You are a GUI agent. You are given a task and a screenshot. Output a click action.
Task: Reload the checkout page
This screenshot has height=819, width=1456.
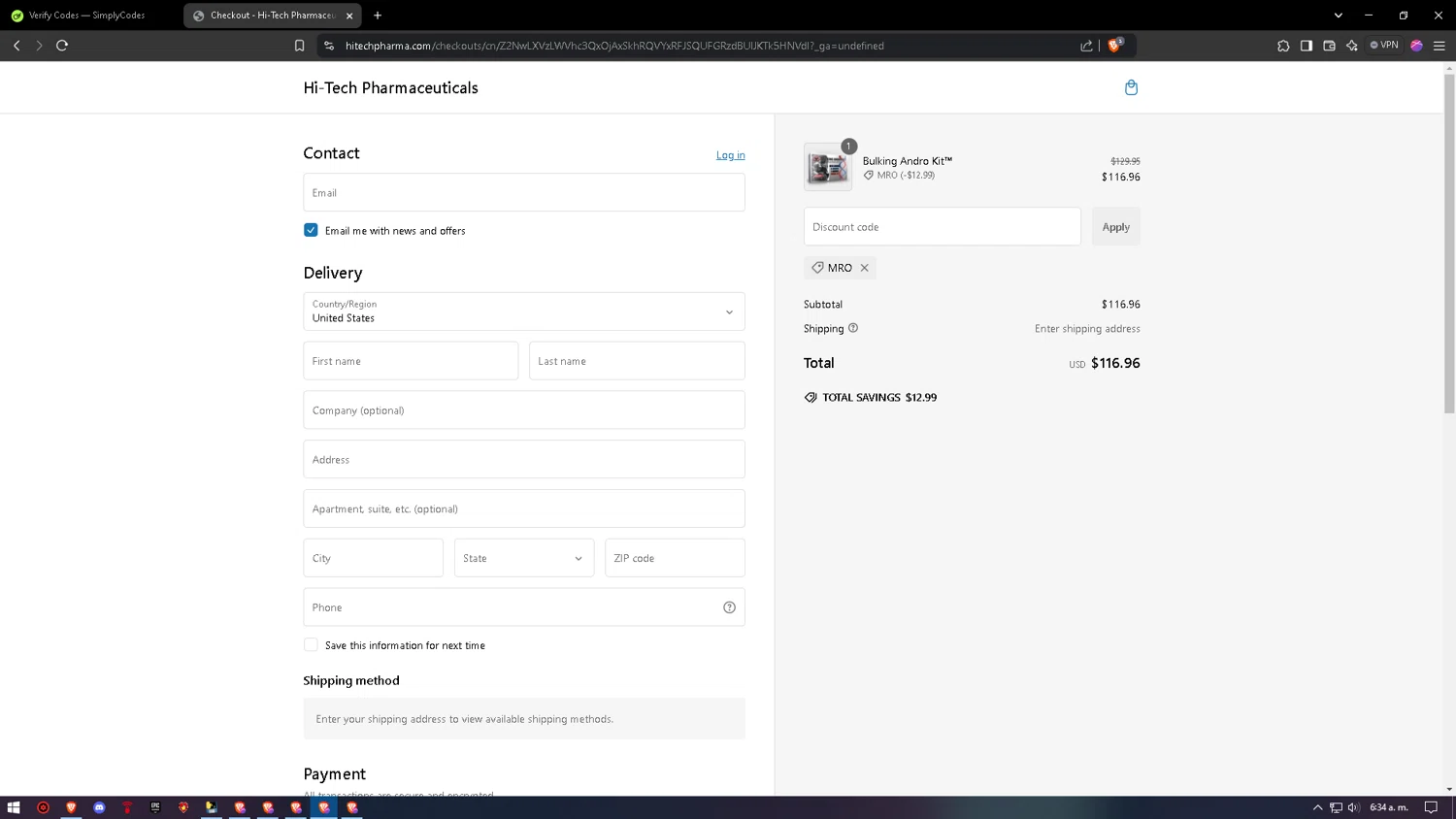click(x=62, y=46)
